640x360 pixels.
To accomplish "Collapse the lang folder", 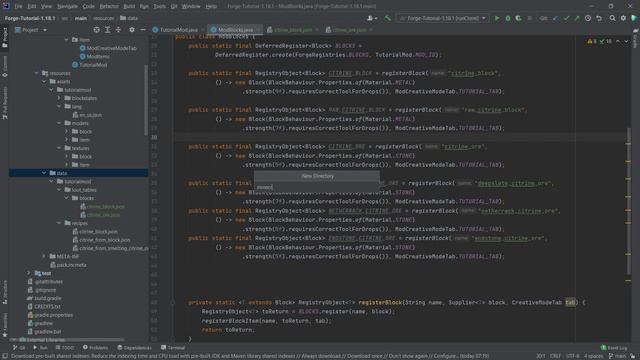I will coord(59,107).
